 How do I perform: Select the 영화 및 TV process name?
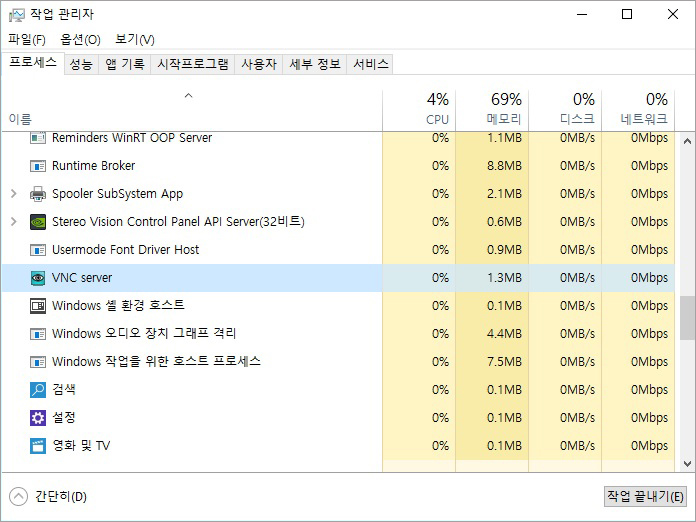point(81,445)
